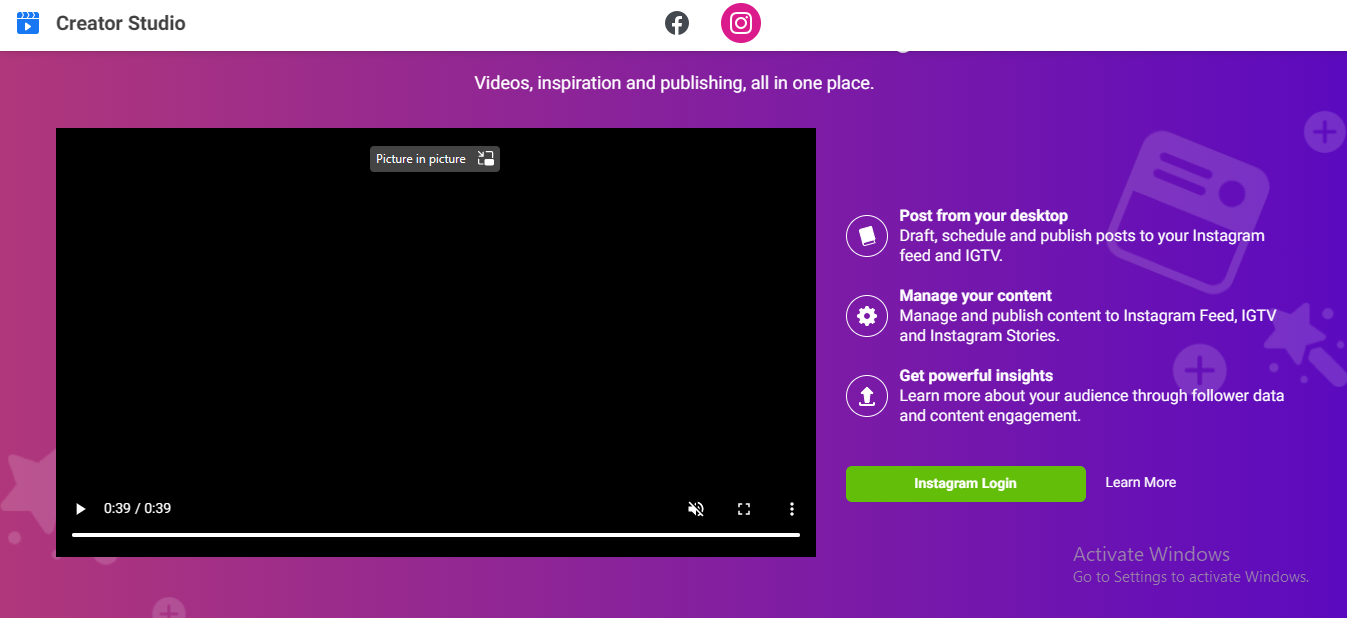This screenshot has width=1347, height=618.
Task: Click the Picture in picture button
Action: (x=435, y=159)
